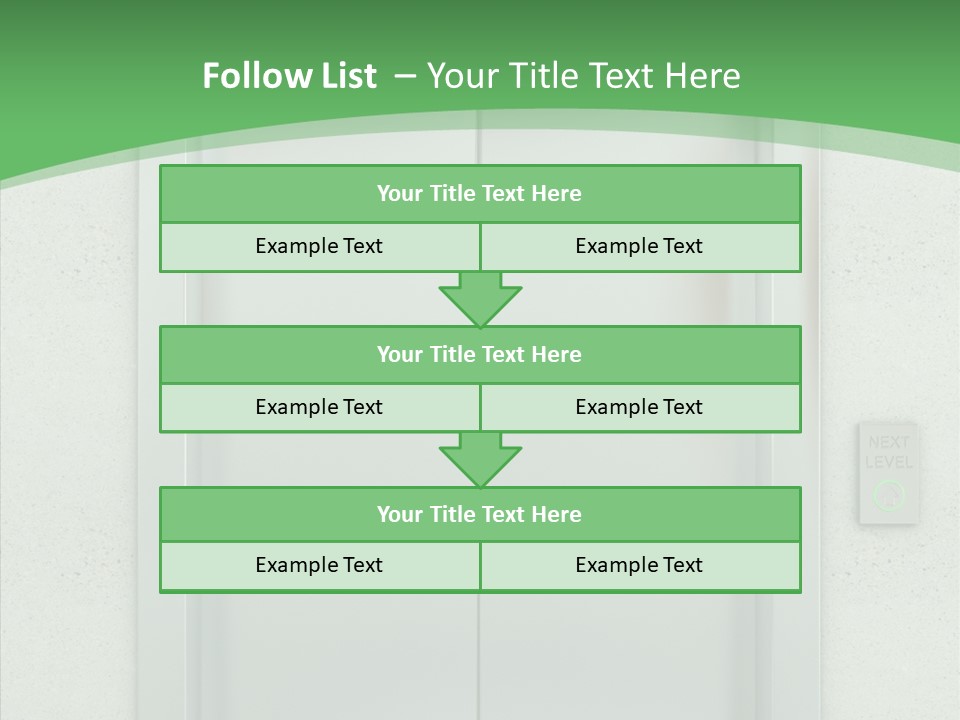Select the bold "Follow List" title text
Image resolution: width=960 pixels, height=720 pixels.
pyautogui.click(x=289, y=76)
